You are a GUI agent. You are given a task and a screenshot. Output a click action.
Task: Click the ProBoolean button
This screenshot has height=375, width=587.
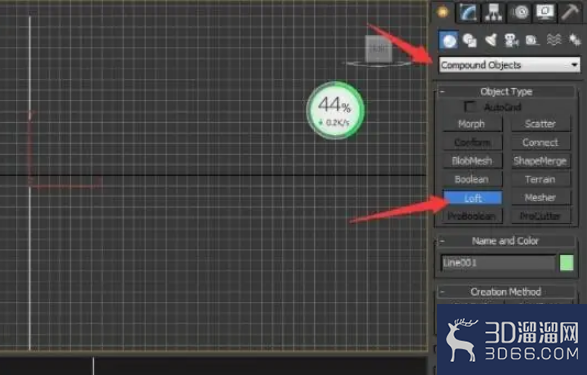[472, 216]
